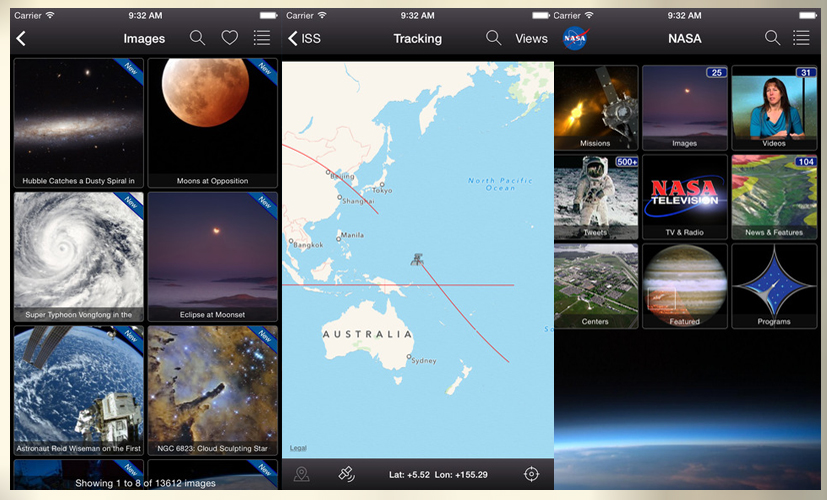Tap the satellite icon in tracking toolbar
Screen dimensions: 827x500
tap(347, 474)
